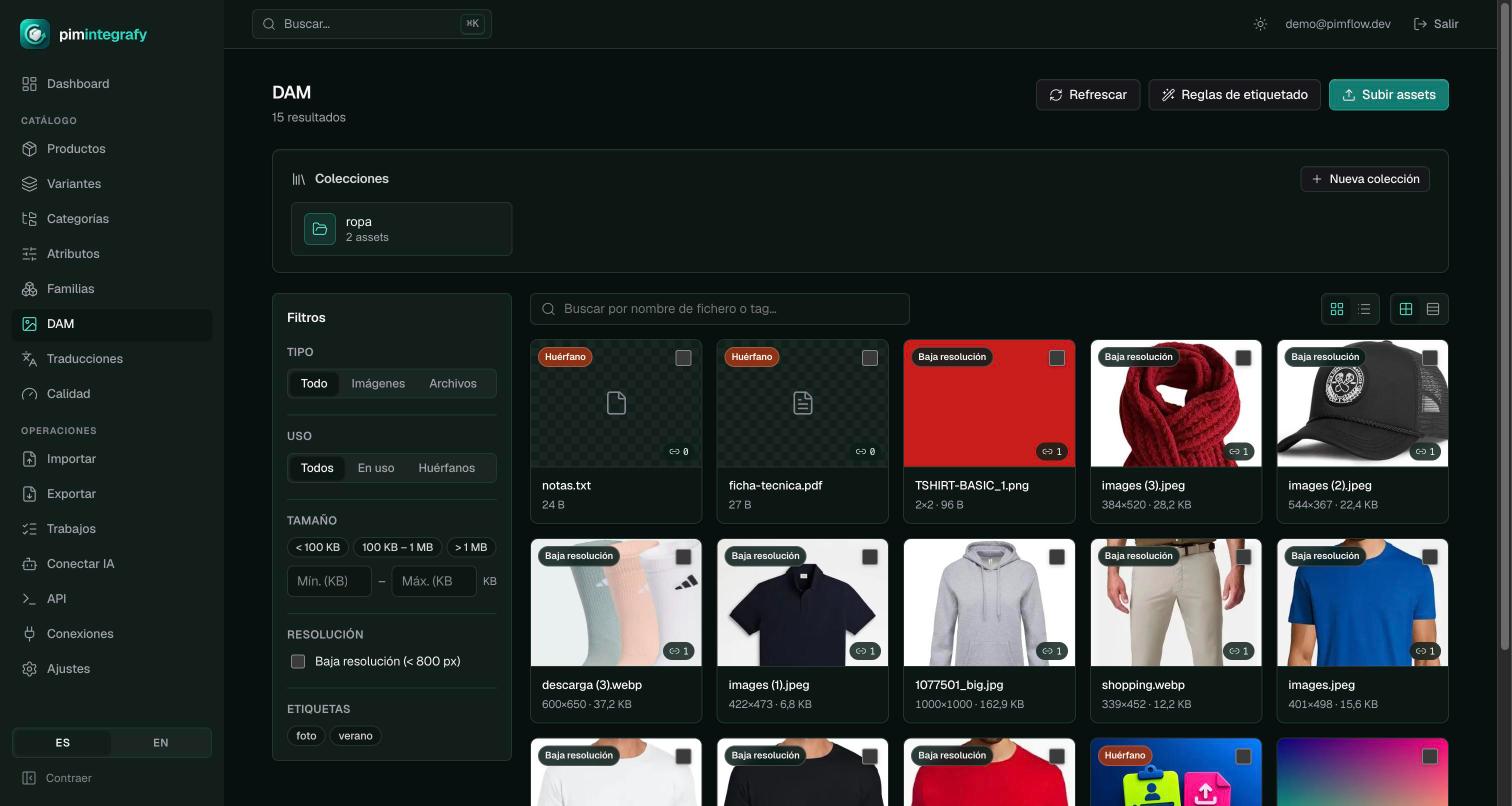Filter type by Archivos
This screenshot has width=1512, height=806.
(x=453, y=384)
